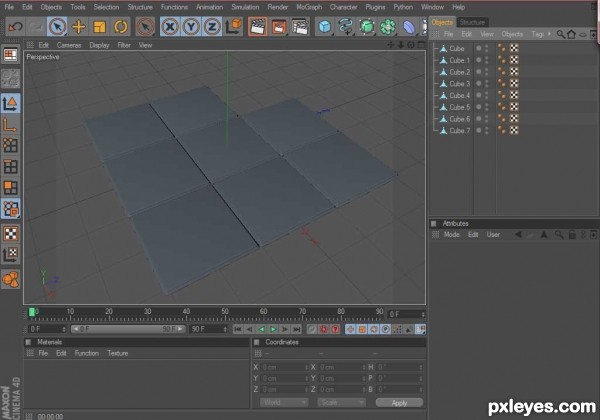Image resolution: width=600 pixels, height=420 pixels.
Task: Open Attributes Mode menu
Action: click(x=452, y=235)
